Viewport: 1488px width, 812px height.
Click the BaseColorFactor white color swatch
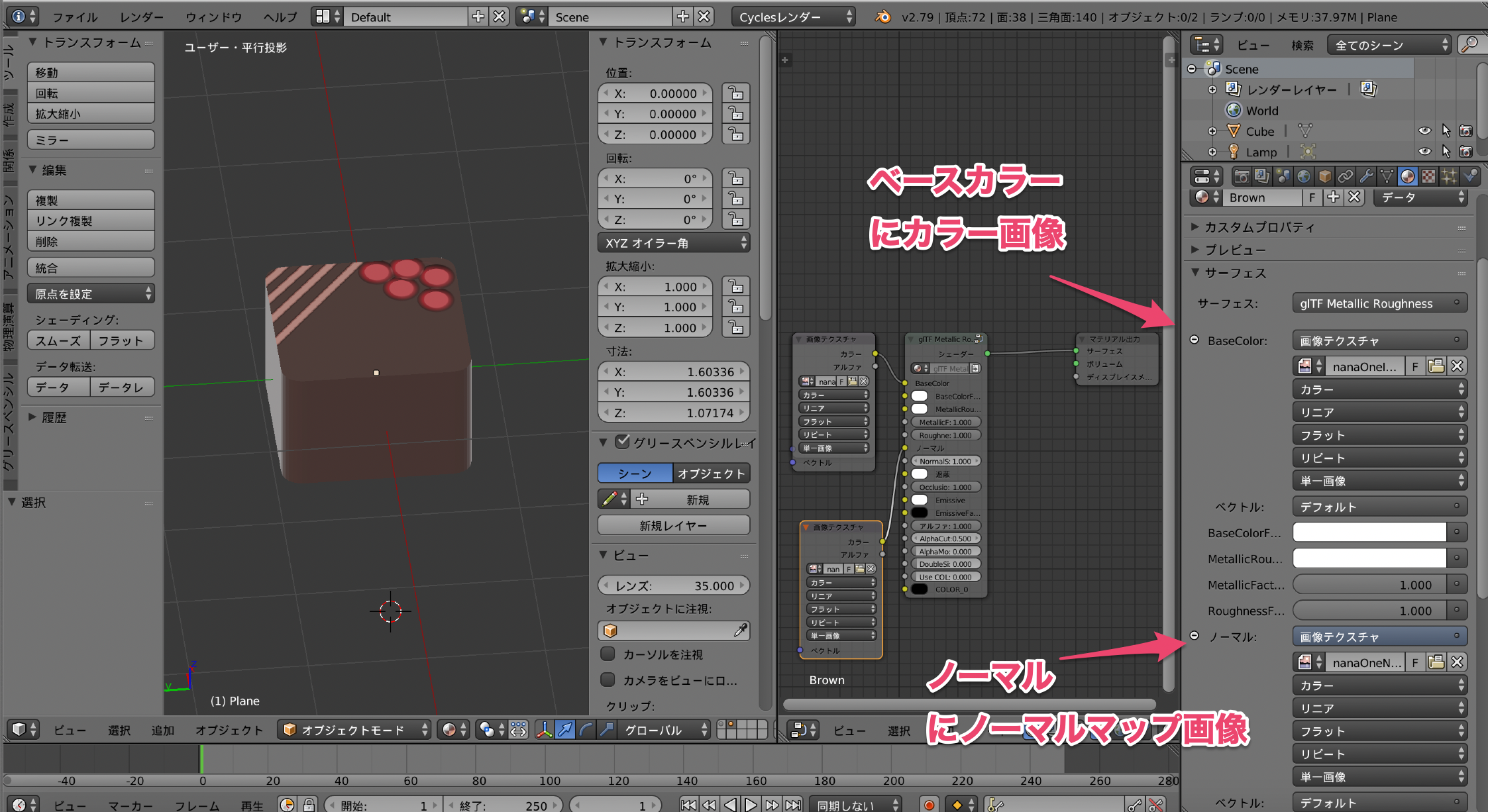click(x=1369, y=532)
